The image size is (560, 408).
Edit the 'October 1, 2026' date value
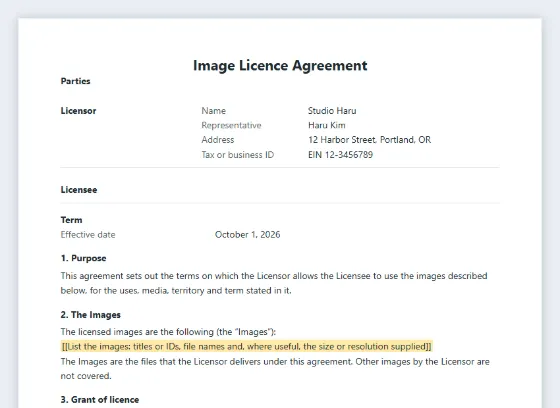[248, 235]
